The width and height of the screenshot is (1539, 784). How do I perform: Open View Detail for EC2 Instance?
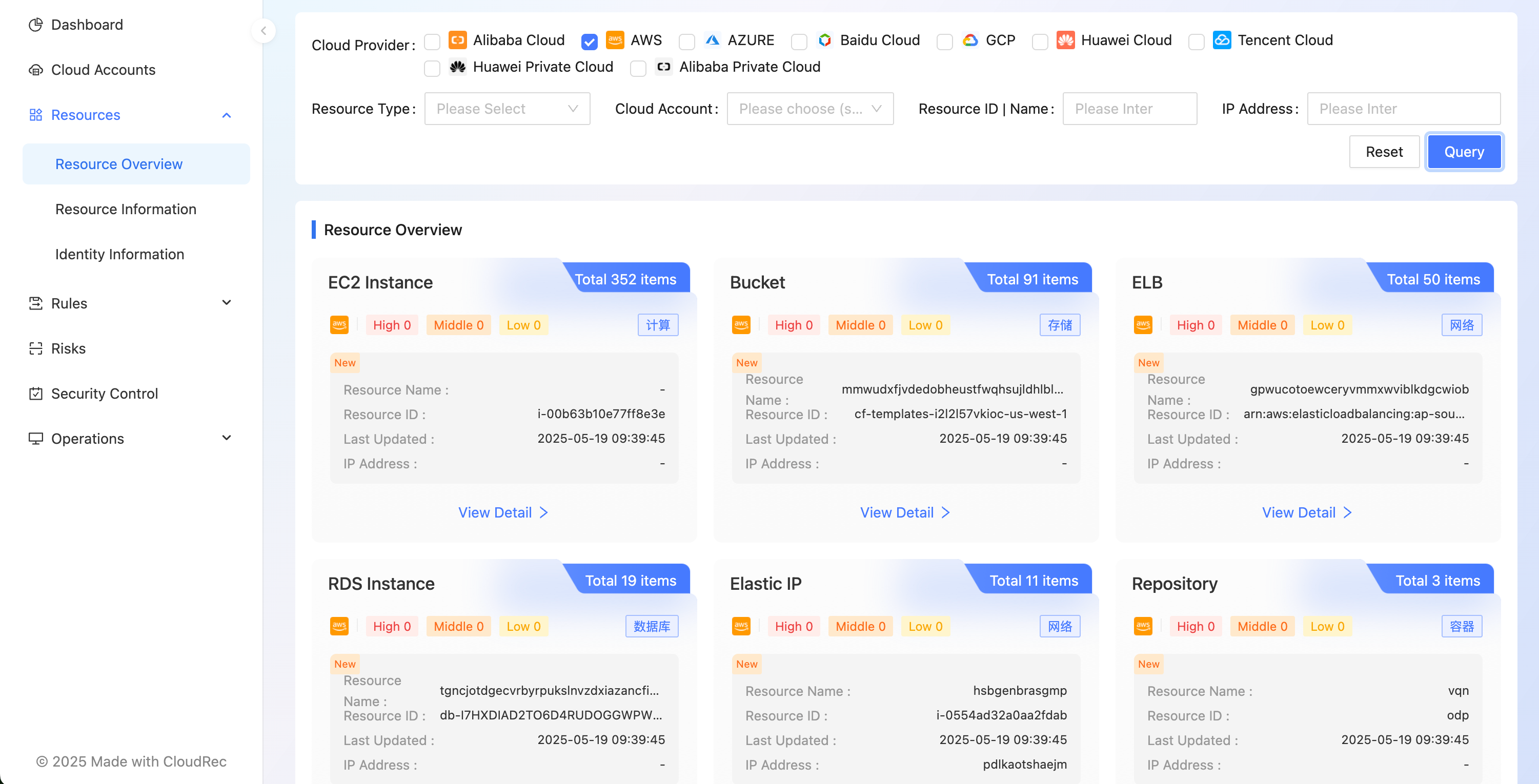pyautogui.click(x=503, y=512)
